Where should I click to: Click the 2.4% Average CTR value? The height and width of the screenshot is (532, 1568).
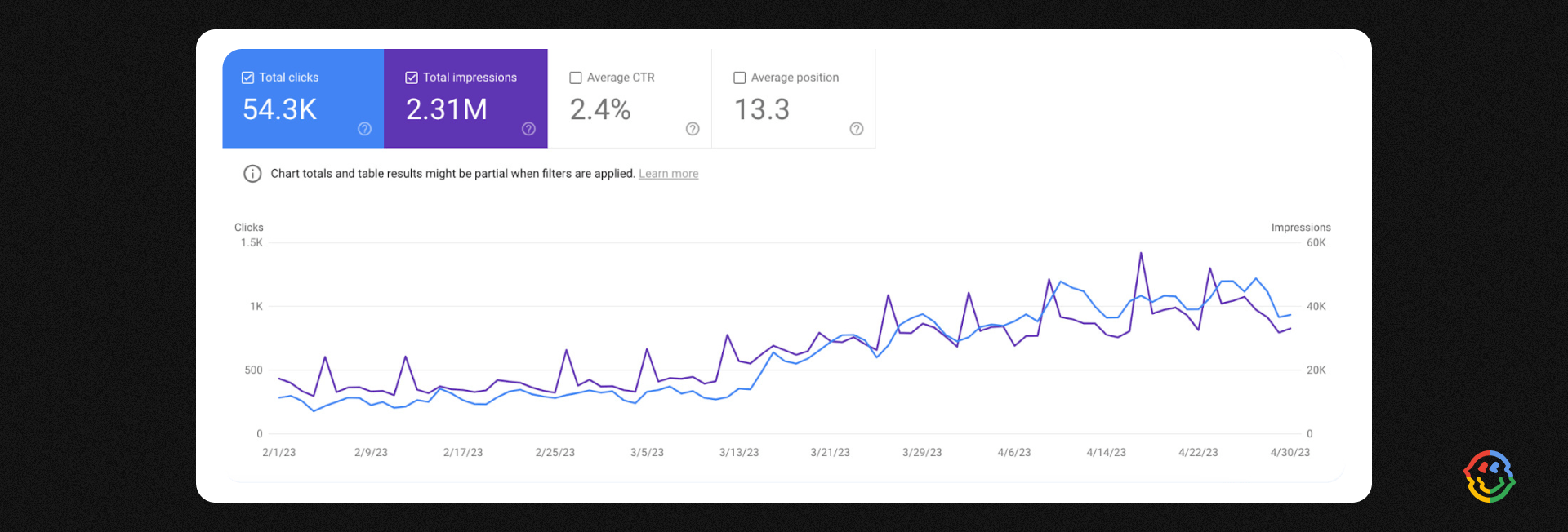600,109
